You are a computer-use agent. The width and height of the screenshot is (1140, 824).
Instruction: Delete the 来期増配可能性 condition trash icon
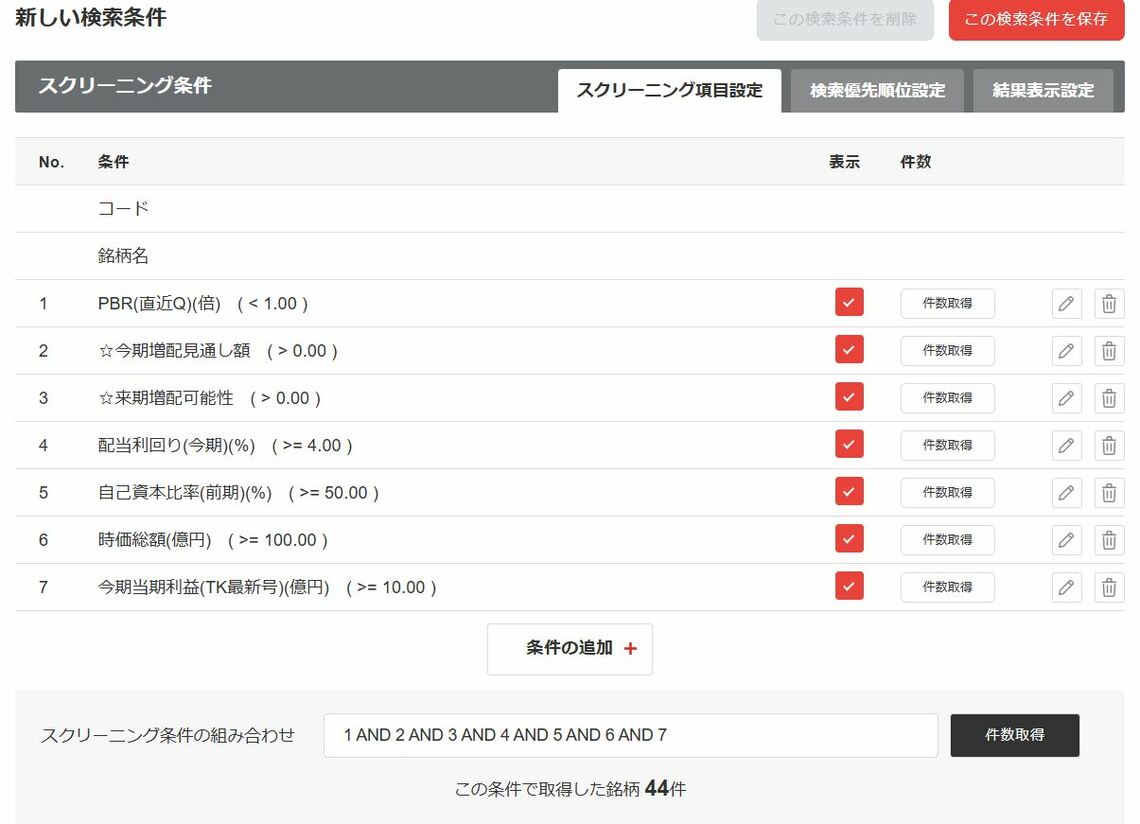(x=1109, y=398)
